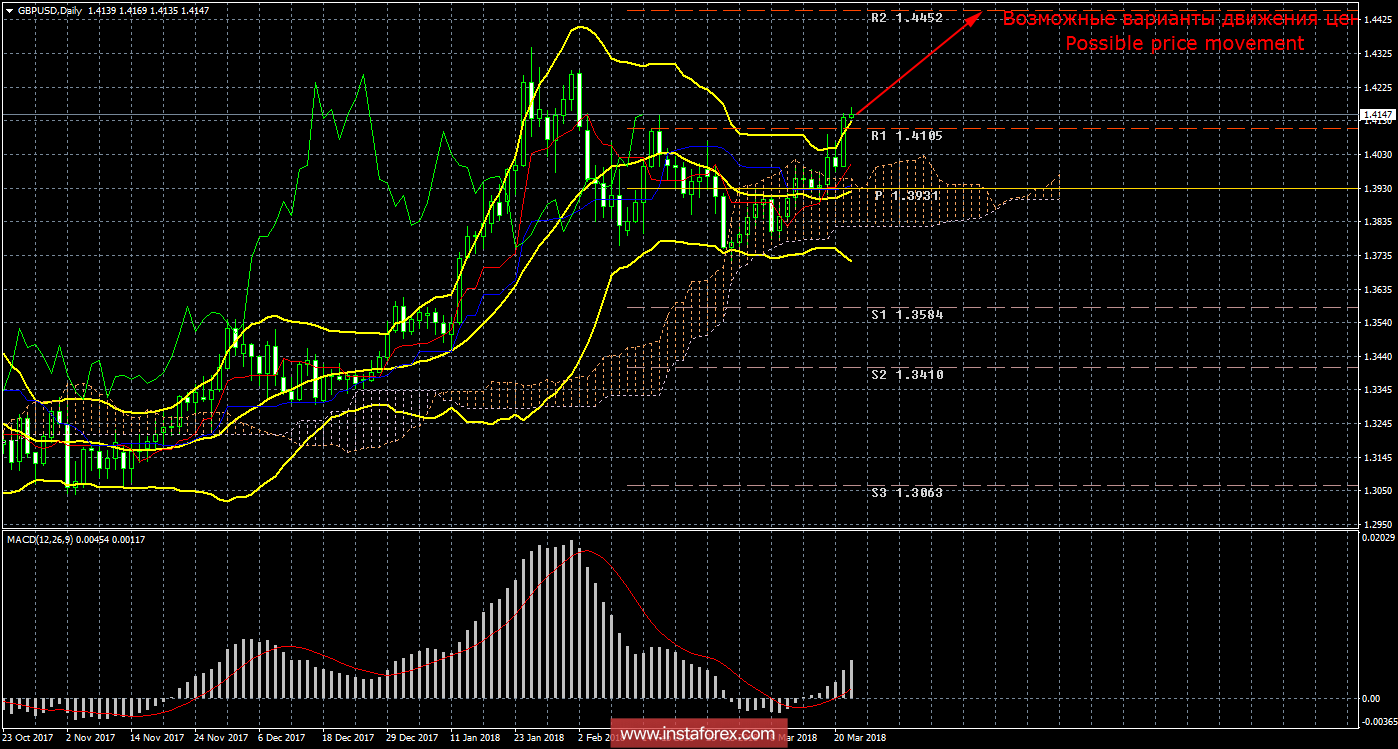Click the current price tag 1.4147
This screenshot has width=1398, height=749.
coord(1376,116)
